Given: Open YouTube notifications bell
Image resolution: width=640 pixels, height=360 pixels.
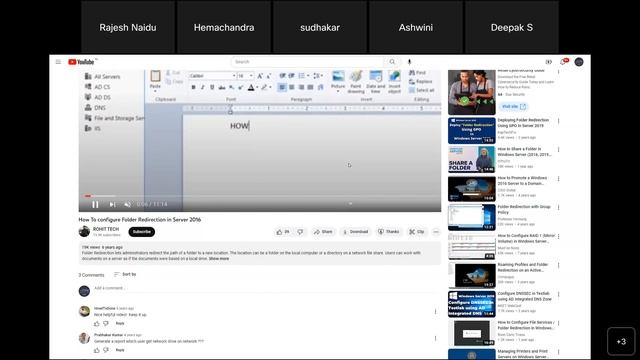Looking at the screenshot, I should 564,62.
